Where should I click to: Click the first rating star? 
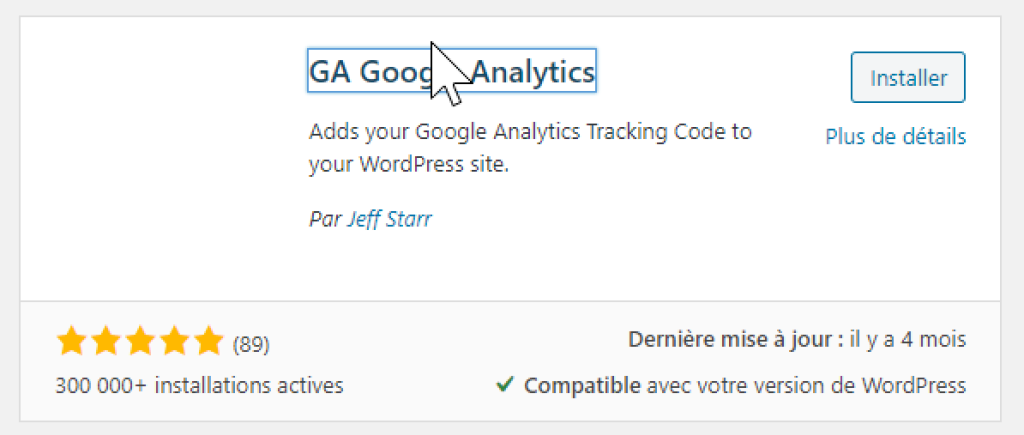tap(72, 342)
